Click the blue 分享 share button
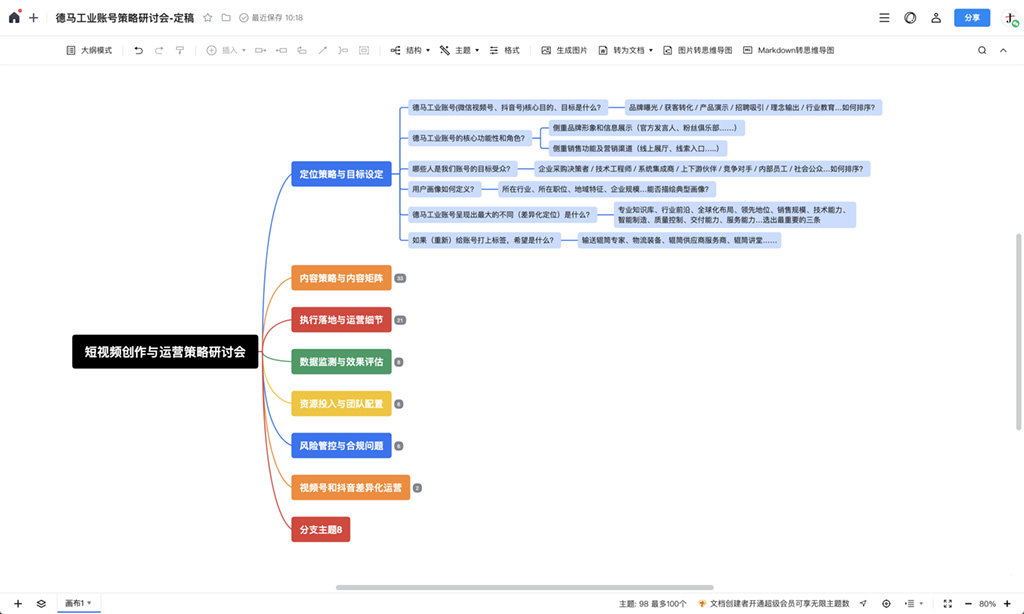The width and height of the screenshot is (1024, 614). pos(972,18)
